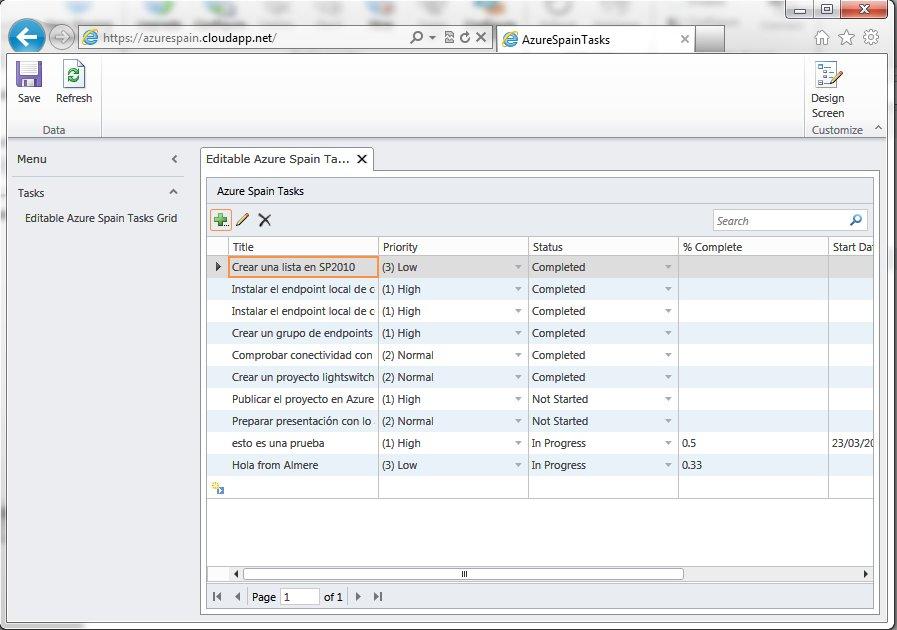The image size is (897, 630).
Task: Select the Editable Azure Spain Tasks screen tab
Action: [x=277, y=159]
